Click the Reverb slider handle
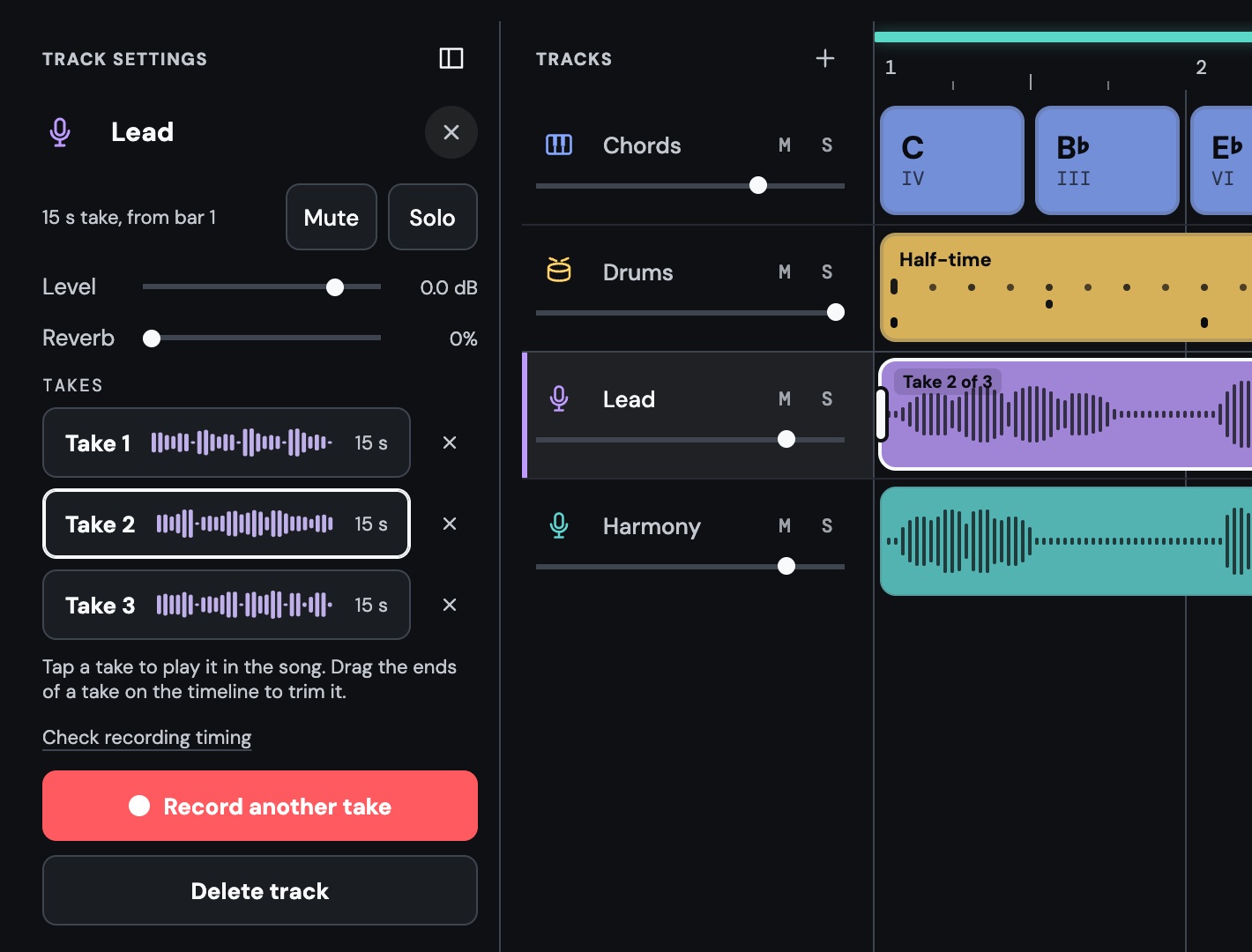The image size is (1252, 952). point(152,338)
